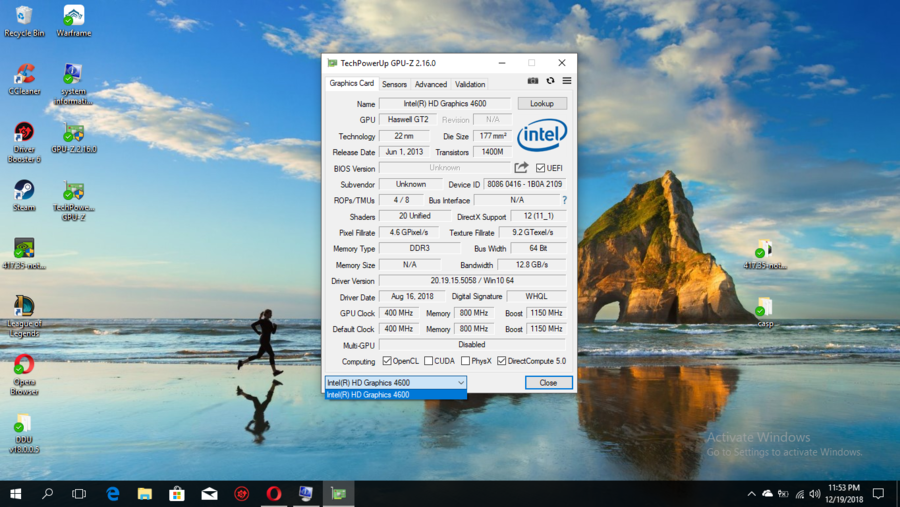
Task: Click the 12 (11_1) DirectX Support value
Action: [538, 216]
